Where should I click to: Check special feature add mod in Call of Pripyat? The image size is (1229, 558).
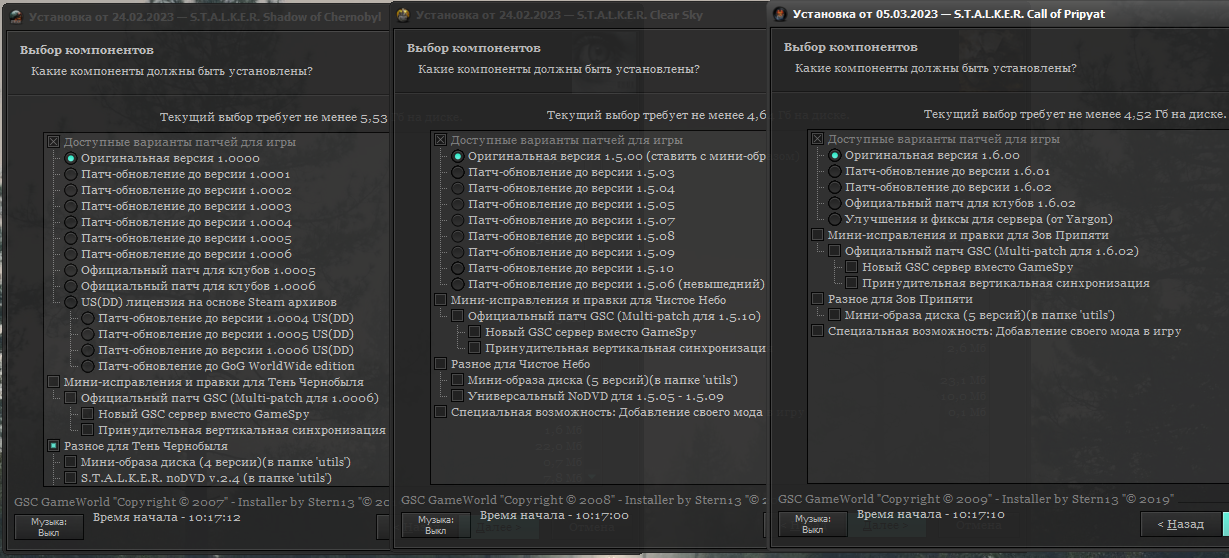pyautogui.click(x=818, y=331)
